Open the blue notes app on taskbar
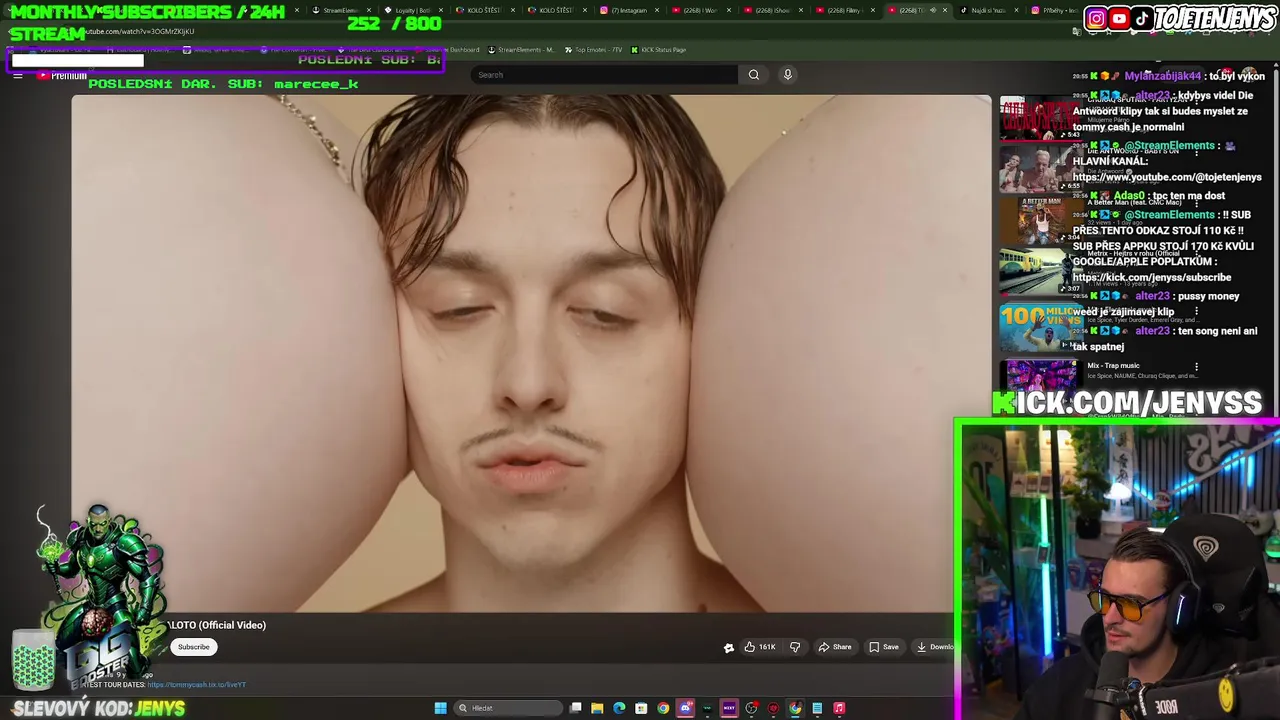The image size is (1280, 720). (817, 708)
